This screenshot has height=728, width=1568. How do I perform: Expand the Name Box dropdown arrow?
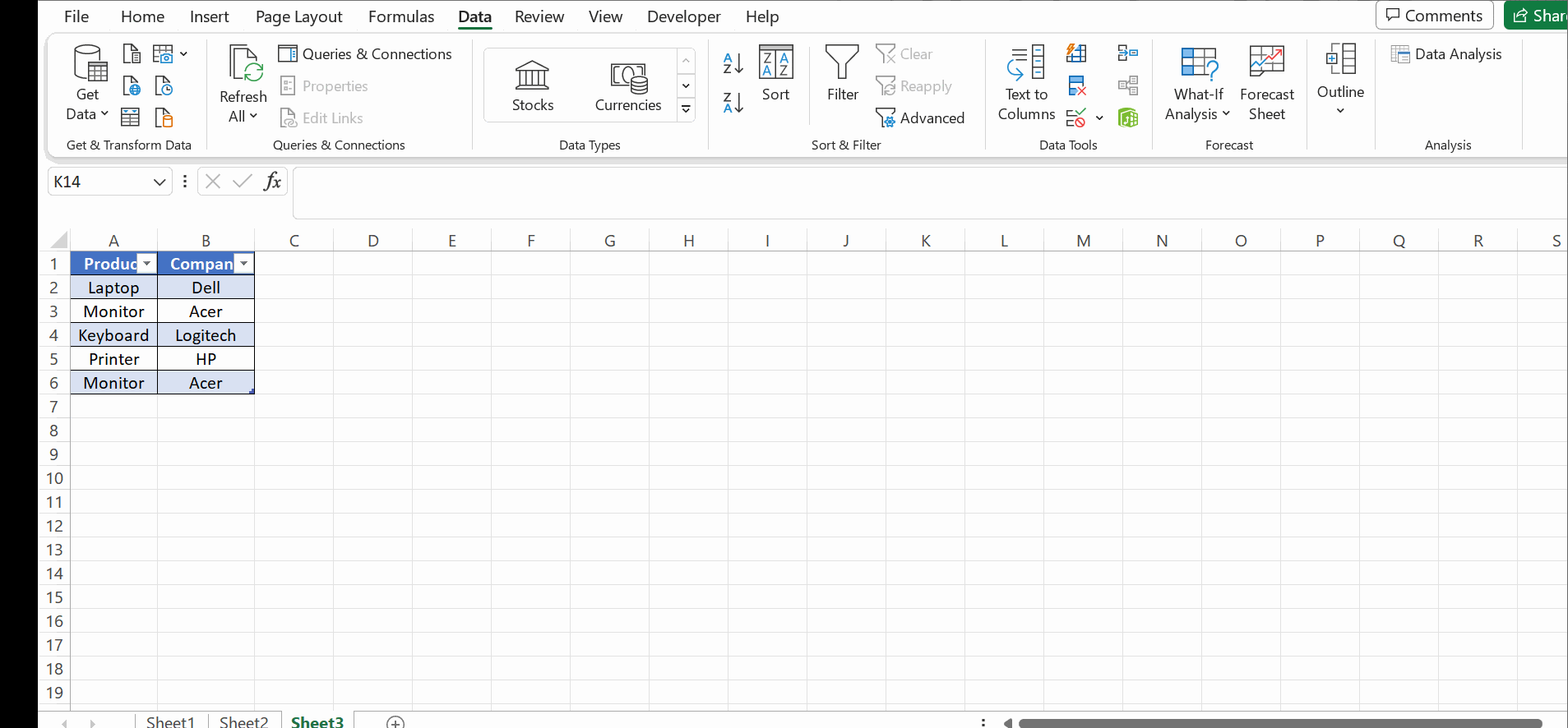click(160, 182)
